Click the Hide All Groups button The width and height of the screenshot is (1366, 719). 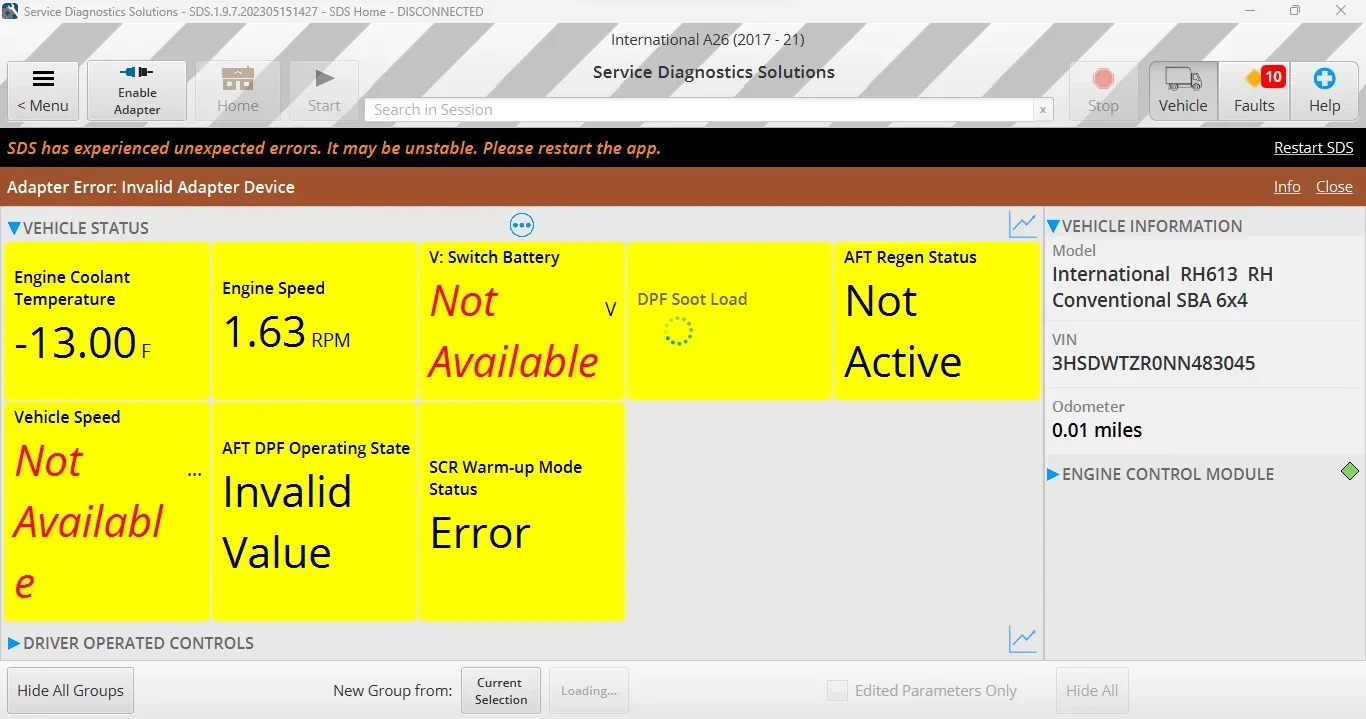(71, 690)
